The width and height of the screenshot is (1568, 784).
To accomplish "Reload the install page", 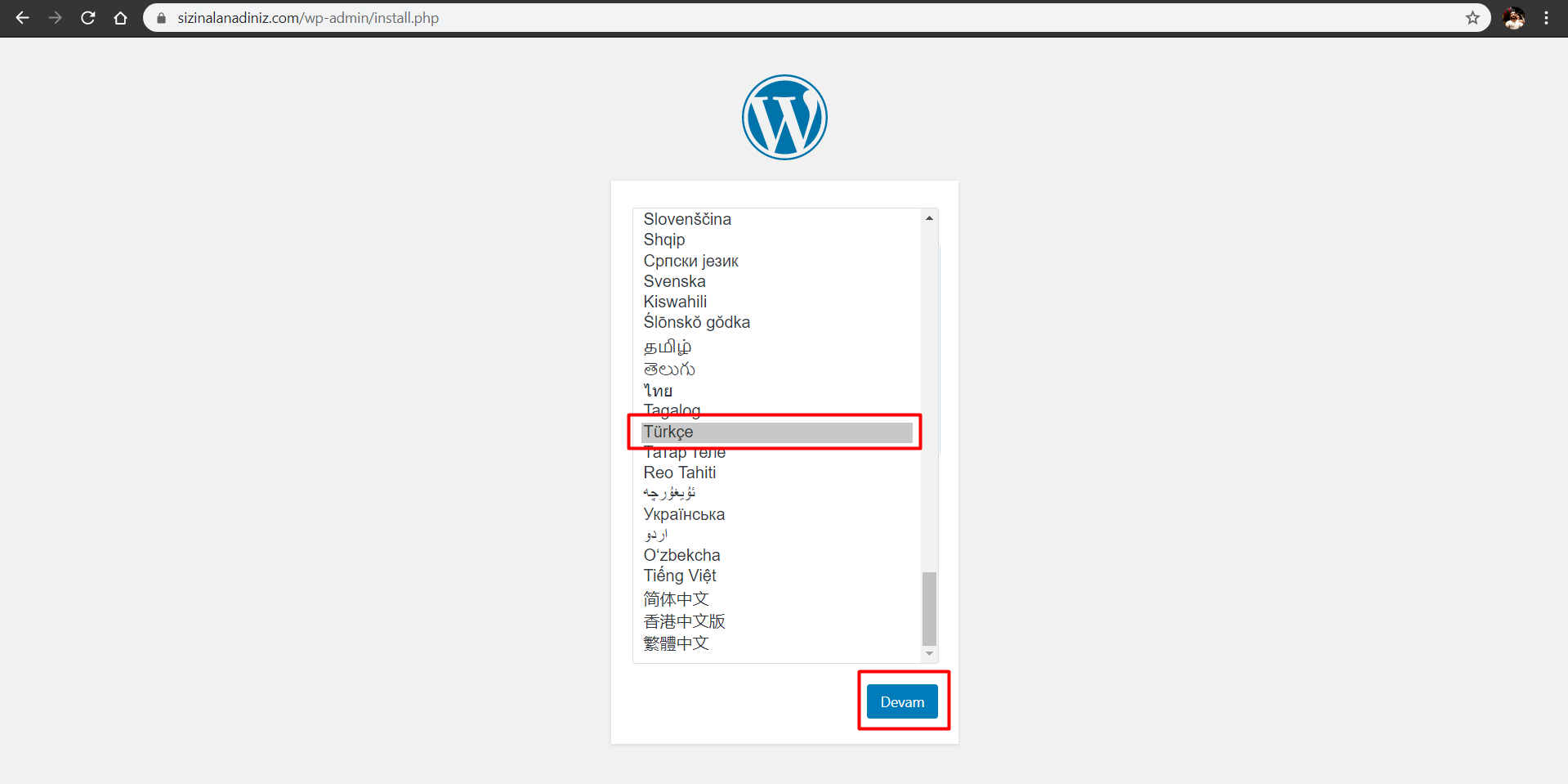I will [88, 17].
